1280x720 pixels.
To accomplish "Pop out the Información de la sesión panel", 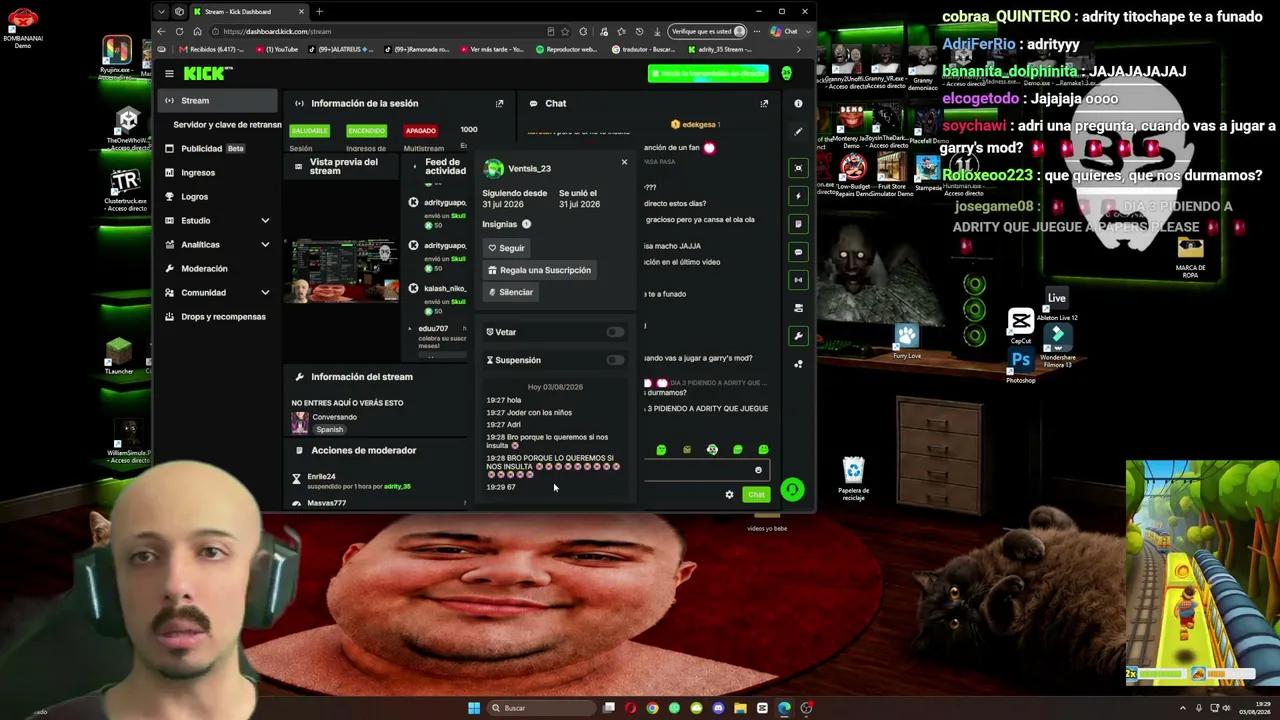I will coord(499,103).
